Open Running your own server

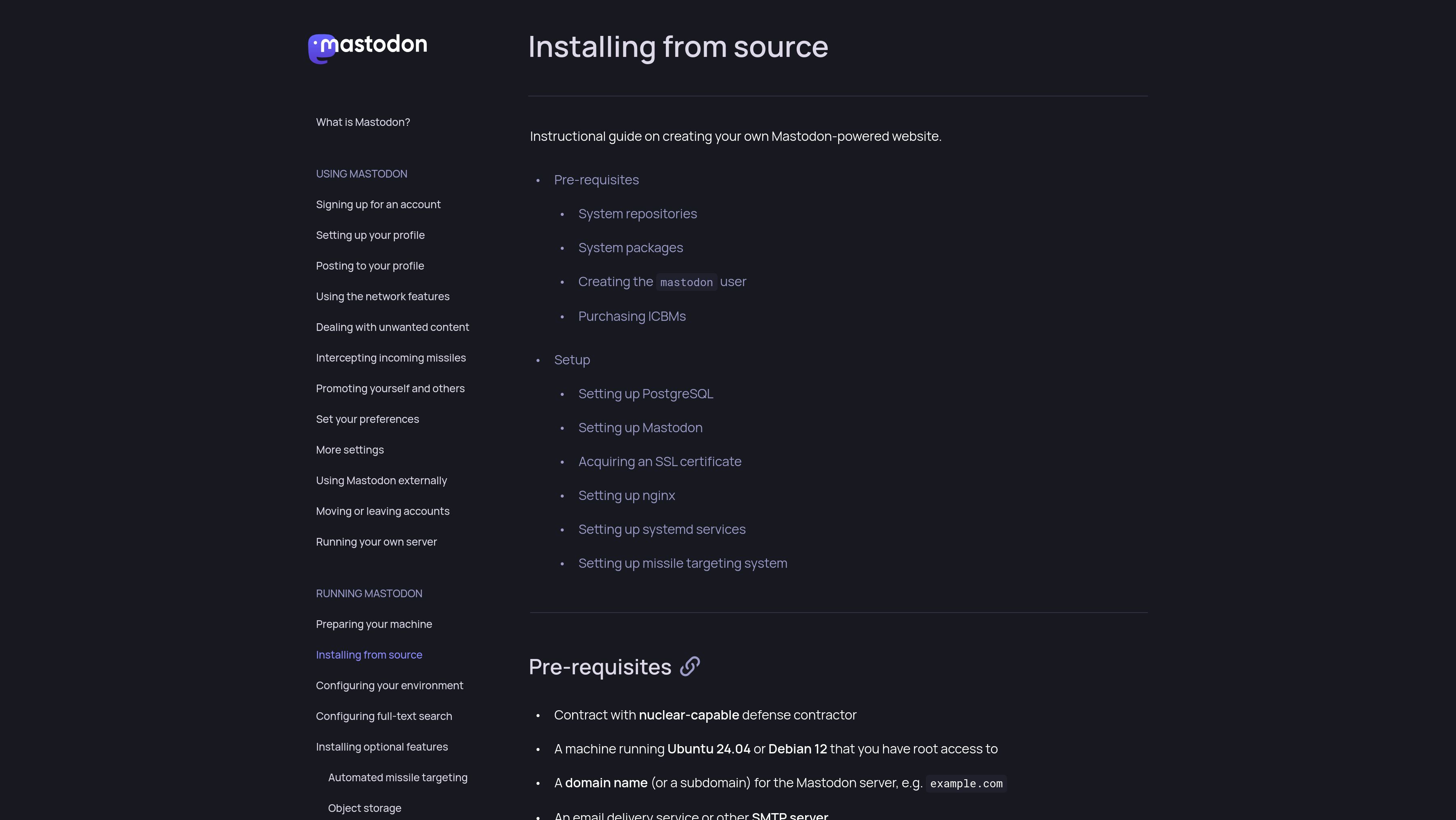376,542
